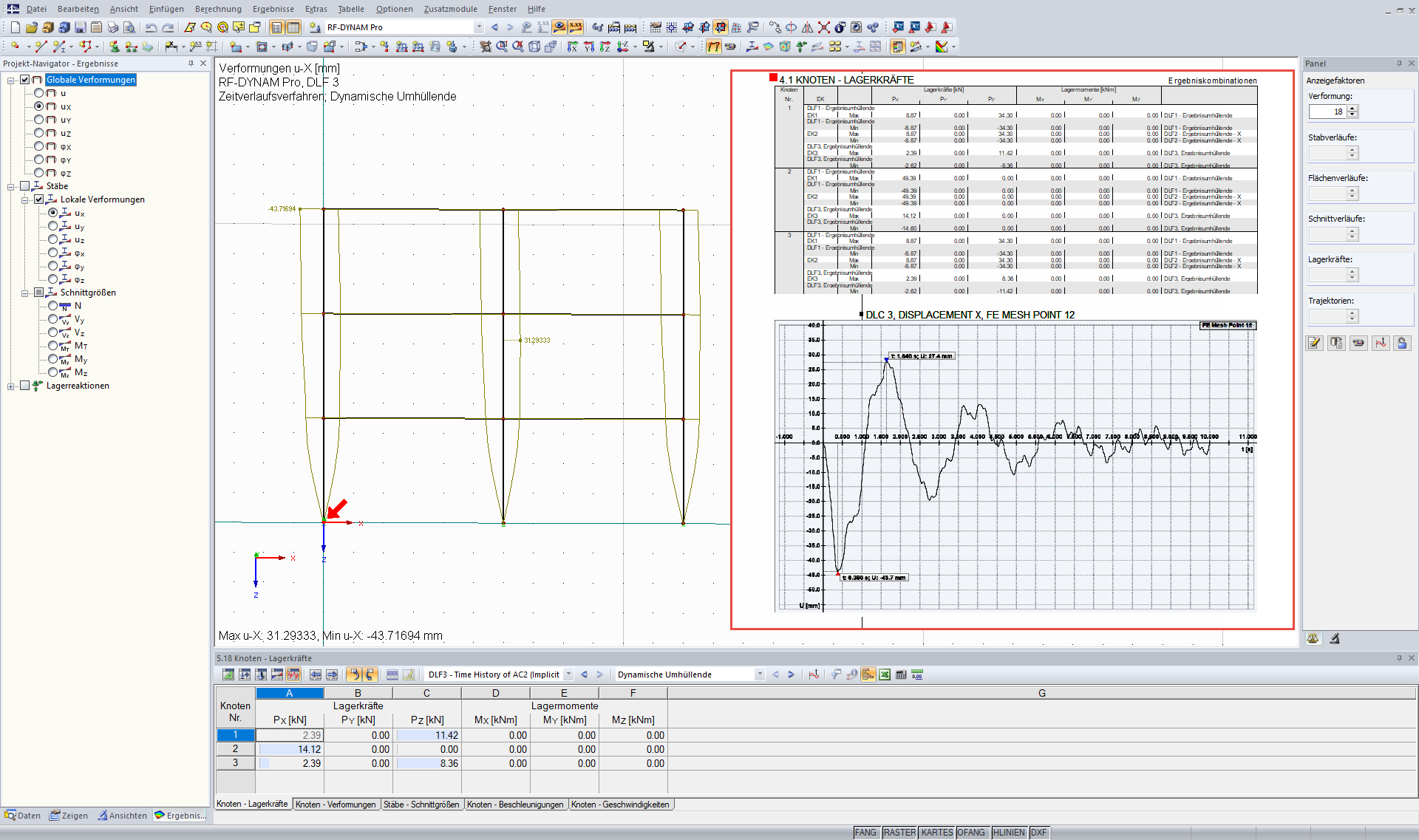Increase the Verformung factor with its stepper

tap(1352, 108)
